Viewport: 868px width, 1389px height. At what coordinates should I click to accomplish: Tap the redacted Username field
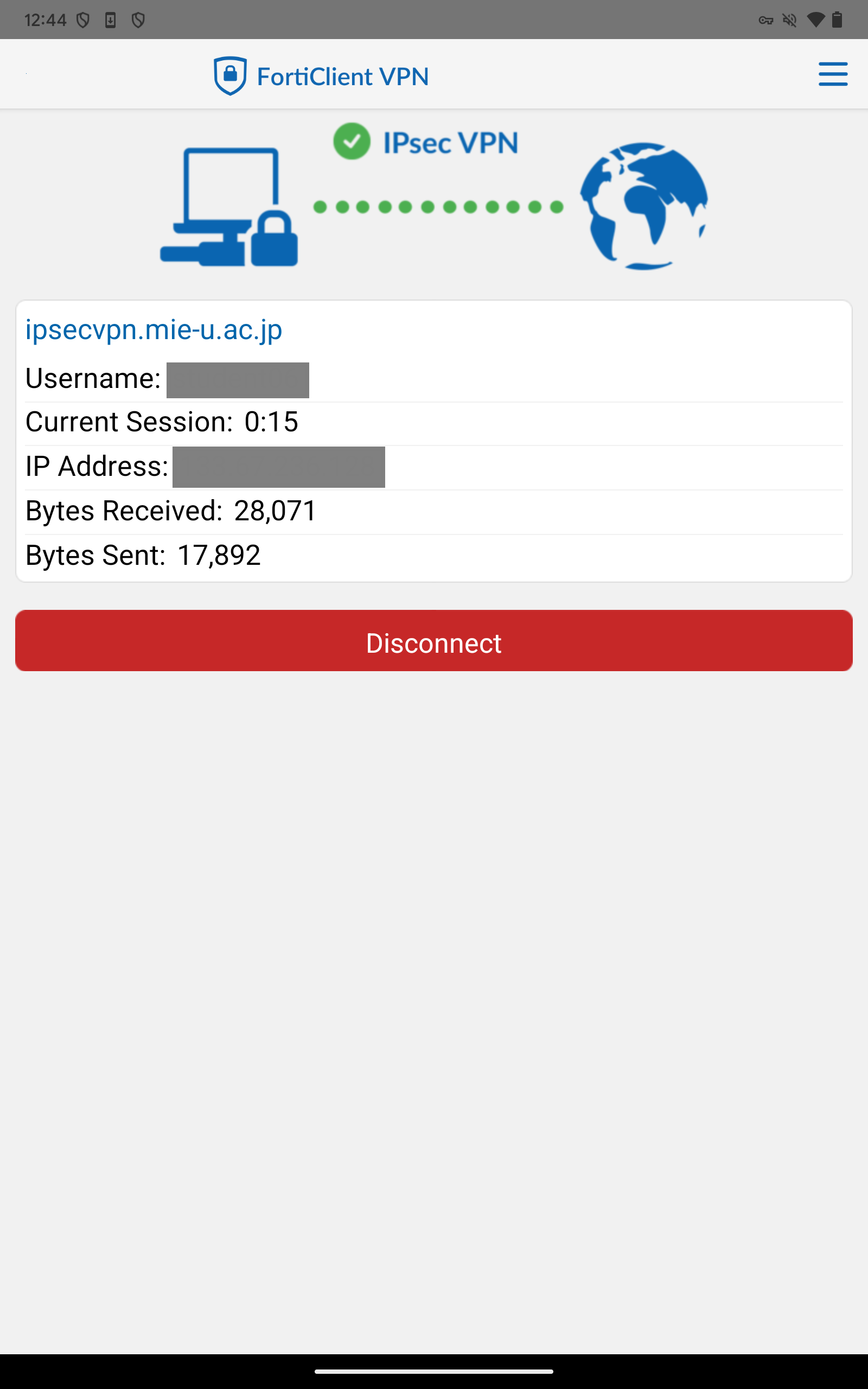238,380
